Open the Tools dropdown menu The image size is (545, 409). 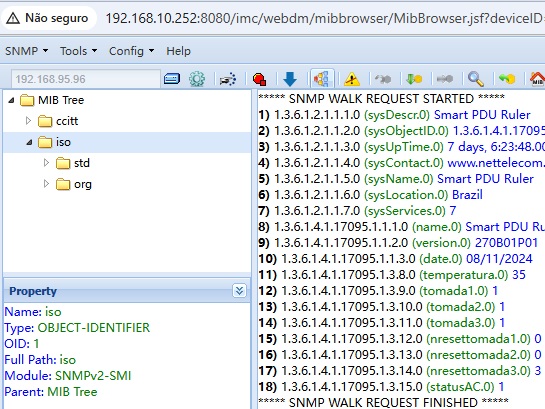click(79, 51)
